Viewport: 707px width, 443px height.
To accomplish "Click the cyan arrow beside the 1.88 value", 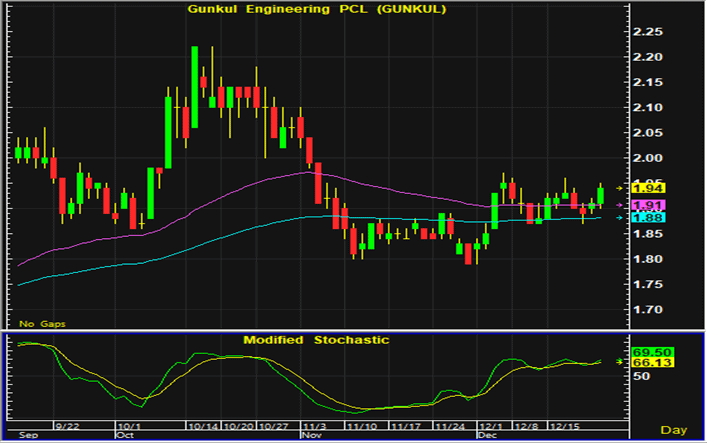I will point(620,217).
